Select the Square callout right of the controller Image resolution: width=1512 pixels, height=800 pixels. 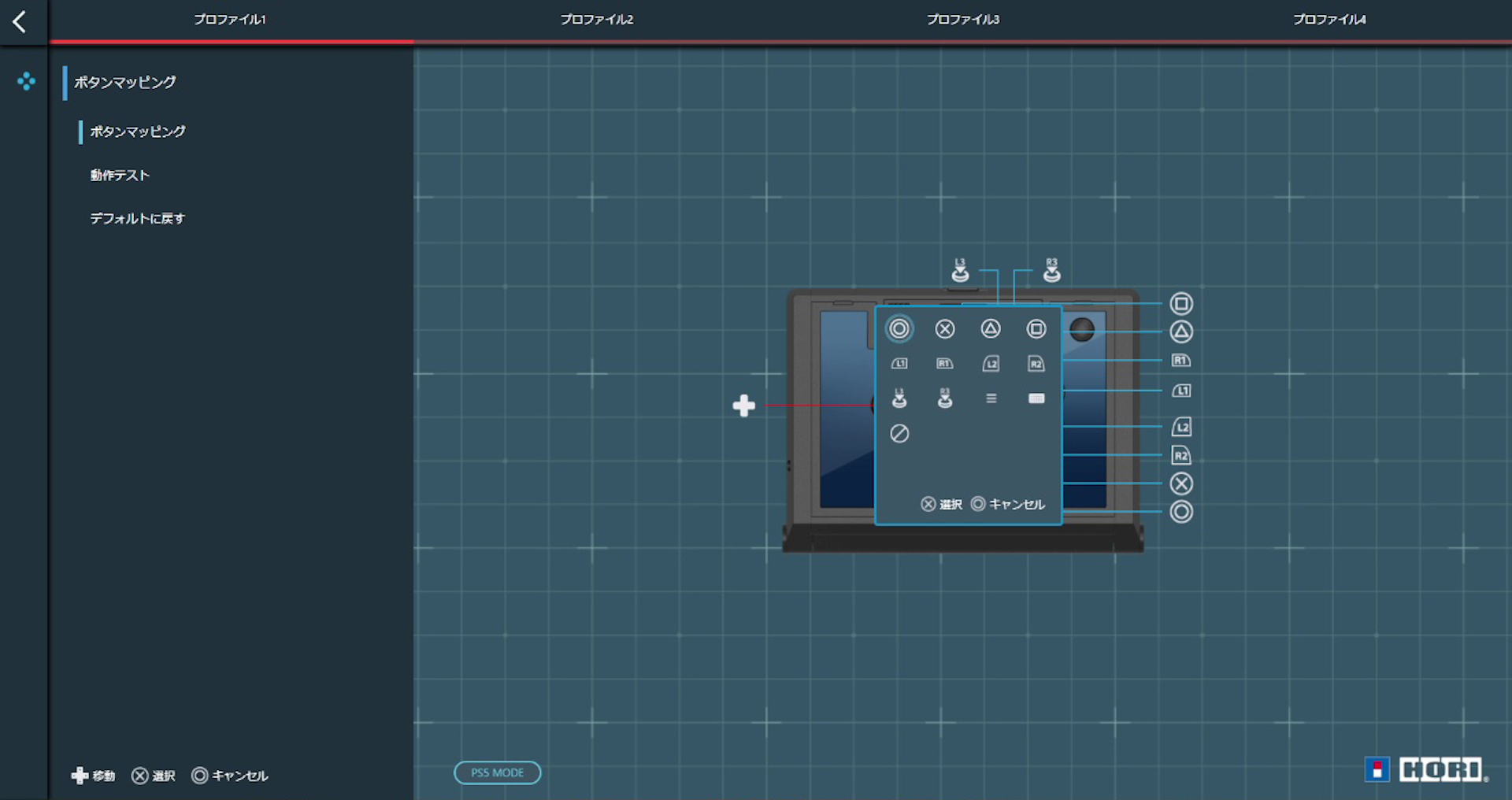pyautogui.click(x=1181, y=303)
